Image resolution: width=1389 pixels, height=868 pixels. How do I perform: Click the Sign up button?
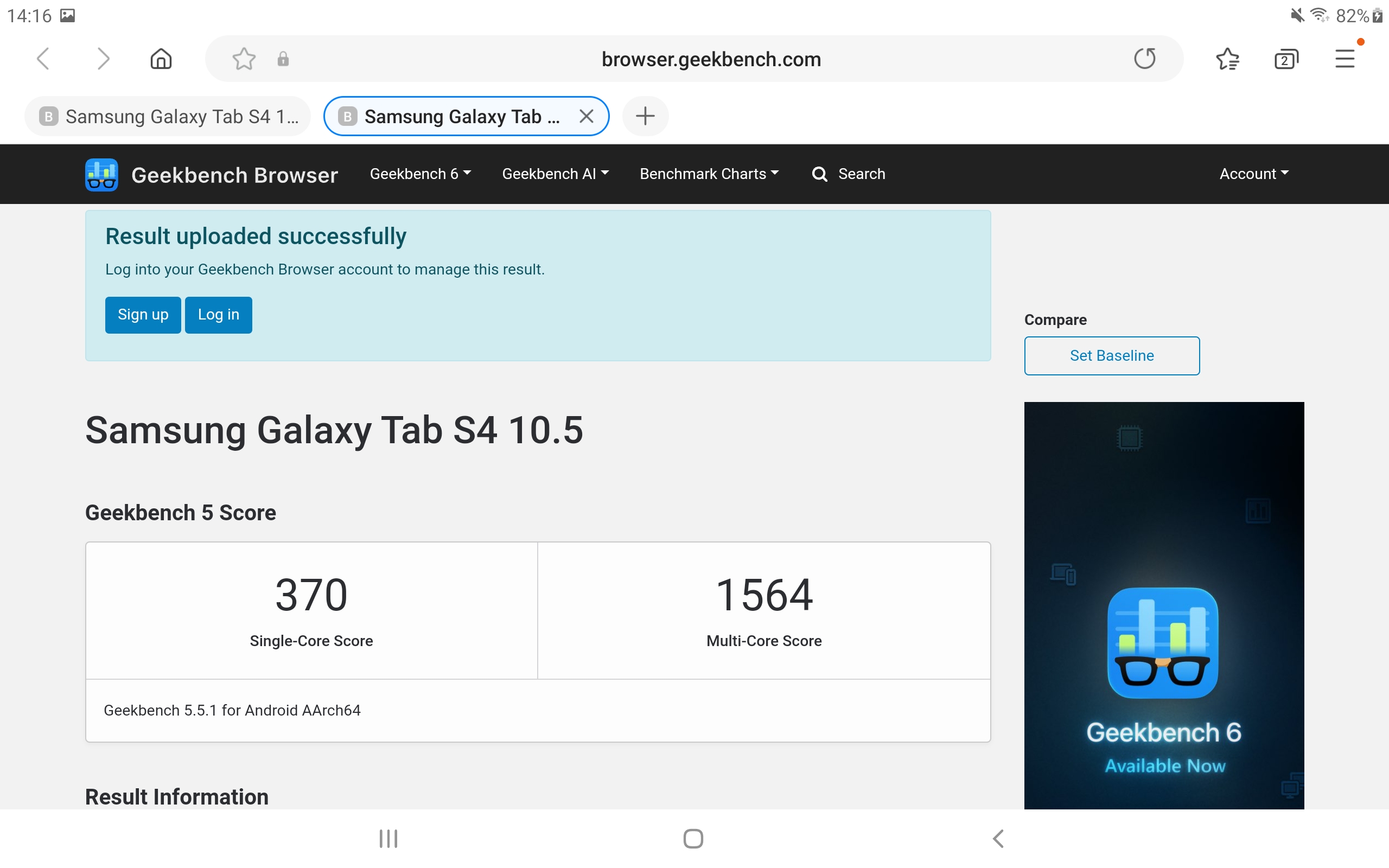(143, 315)
